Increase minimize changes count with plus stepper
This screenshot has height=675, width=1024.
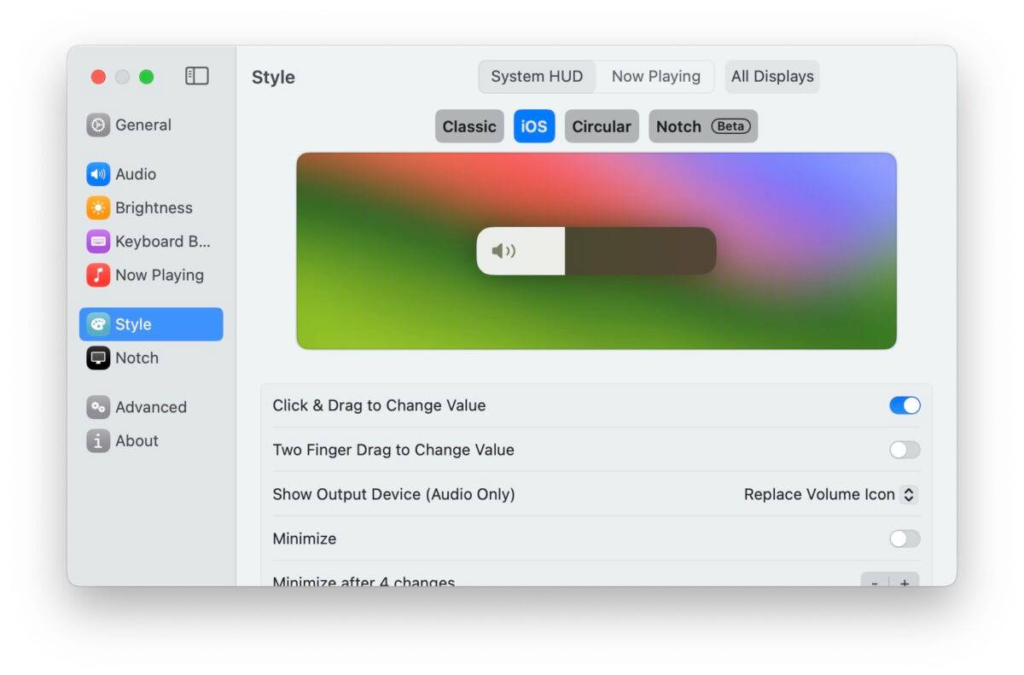point(905,580)
